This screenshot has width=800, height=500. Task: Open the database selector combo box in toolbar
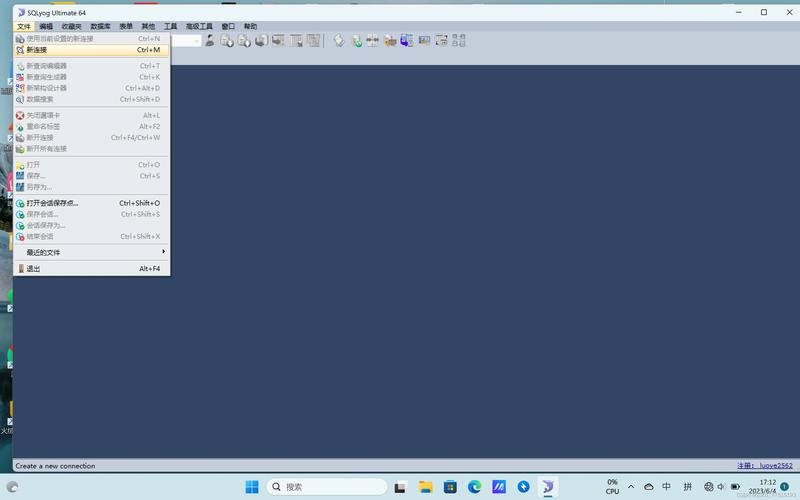click(x=186, y=41)
